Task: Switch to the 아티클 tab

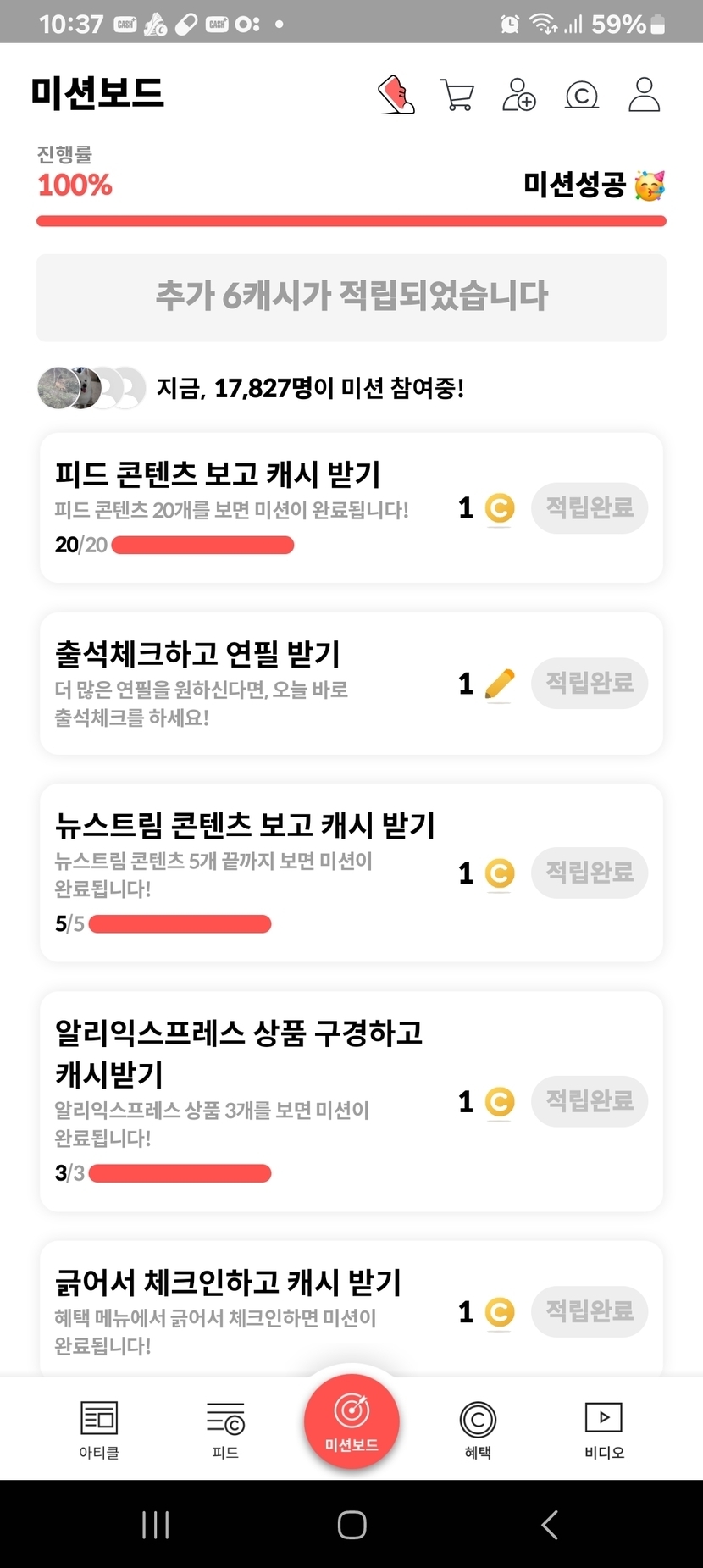Action: [x=99, y=1429]
